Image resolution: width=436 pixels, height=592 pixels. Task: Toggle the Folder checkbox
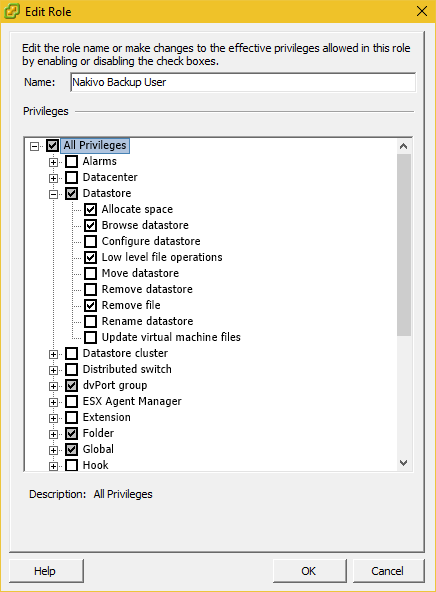[x=71, y=433]
